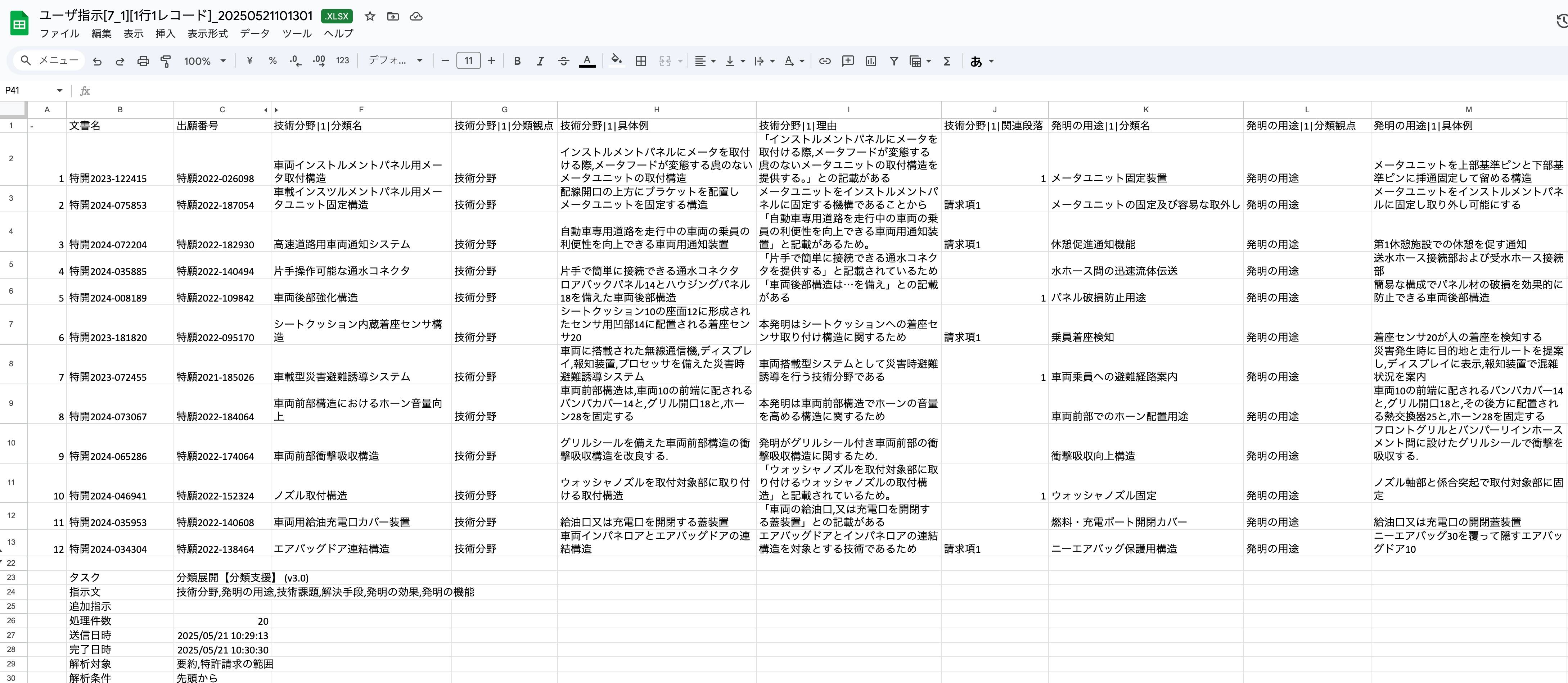
Task: Open the データ menu
Action: coord(254,33)
